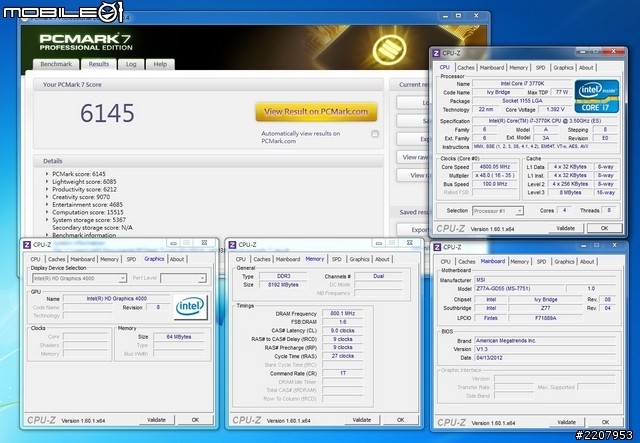The width and height of the screenshot is (640, 443).
Task: Open the Perf Level dropdown
Action: tap(183, 278)
